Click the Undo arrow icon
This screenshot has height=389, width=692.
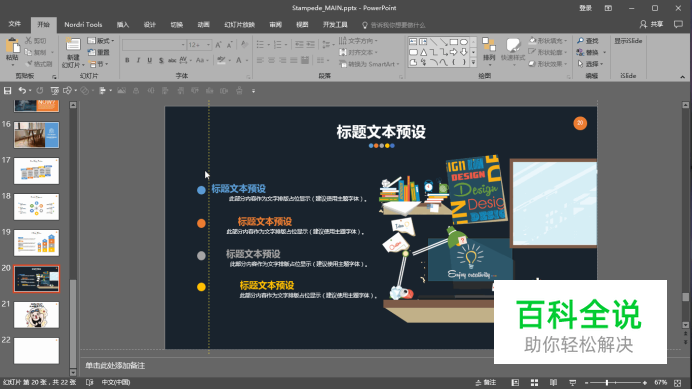22,91
